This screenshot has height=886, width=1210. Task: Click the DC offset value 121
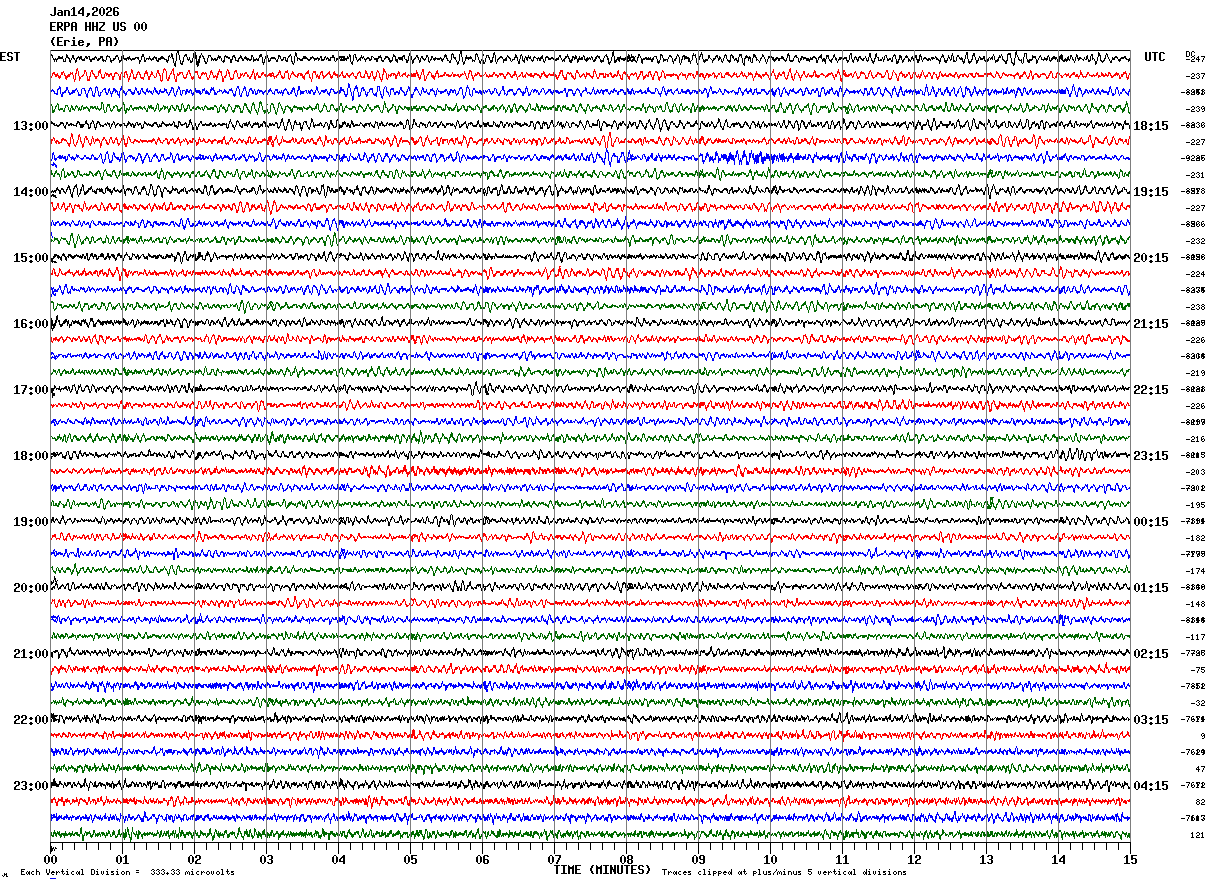1198,835
